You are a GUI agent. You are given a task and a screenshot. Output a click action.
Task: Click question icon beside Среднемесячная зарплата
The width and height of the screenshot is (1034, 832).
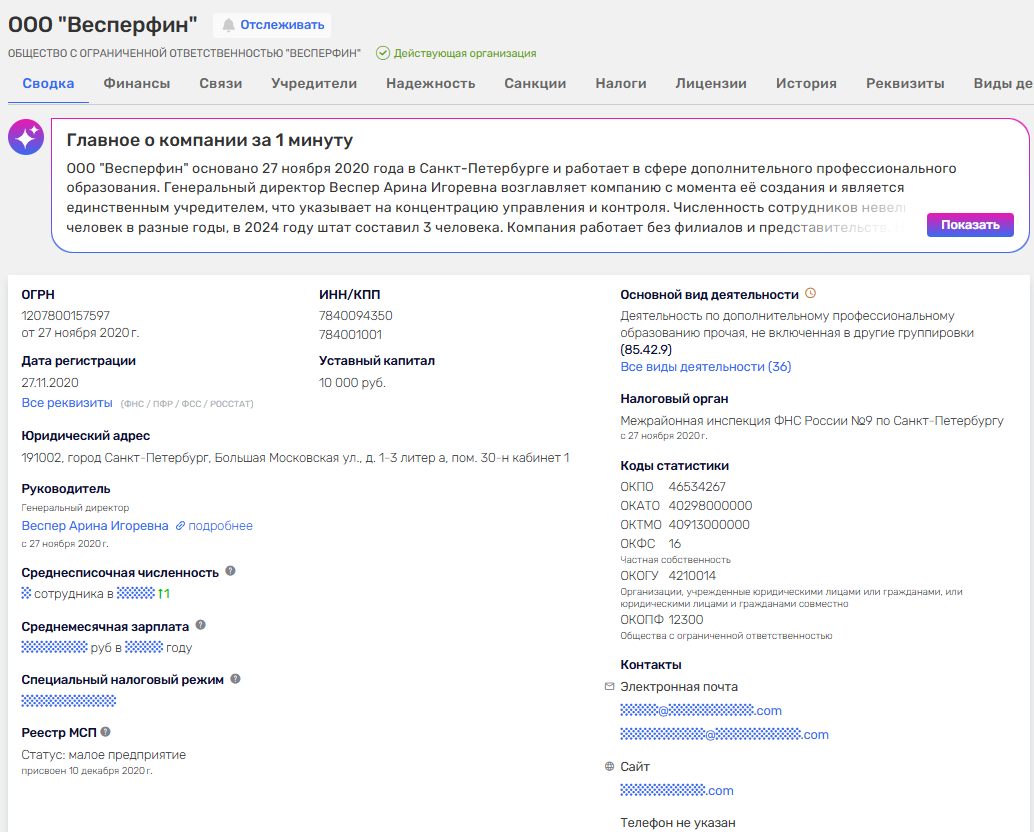pos(200,625)
